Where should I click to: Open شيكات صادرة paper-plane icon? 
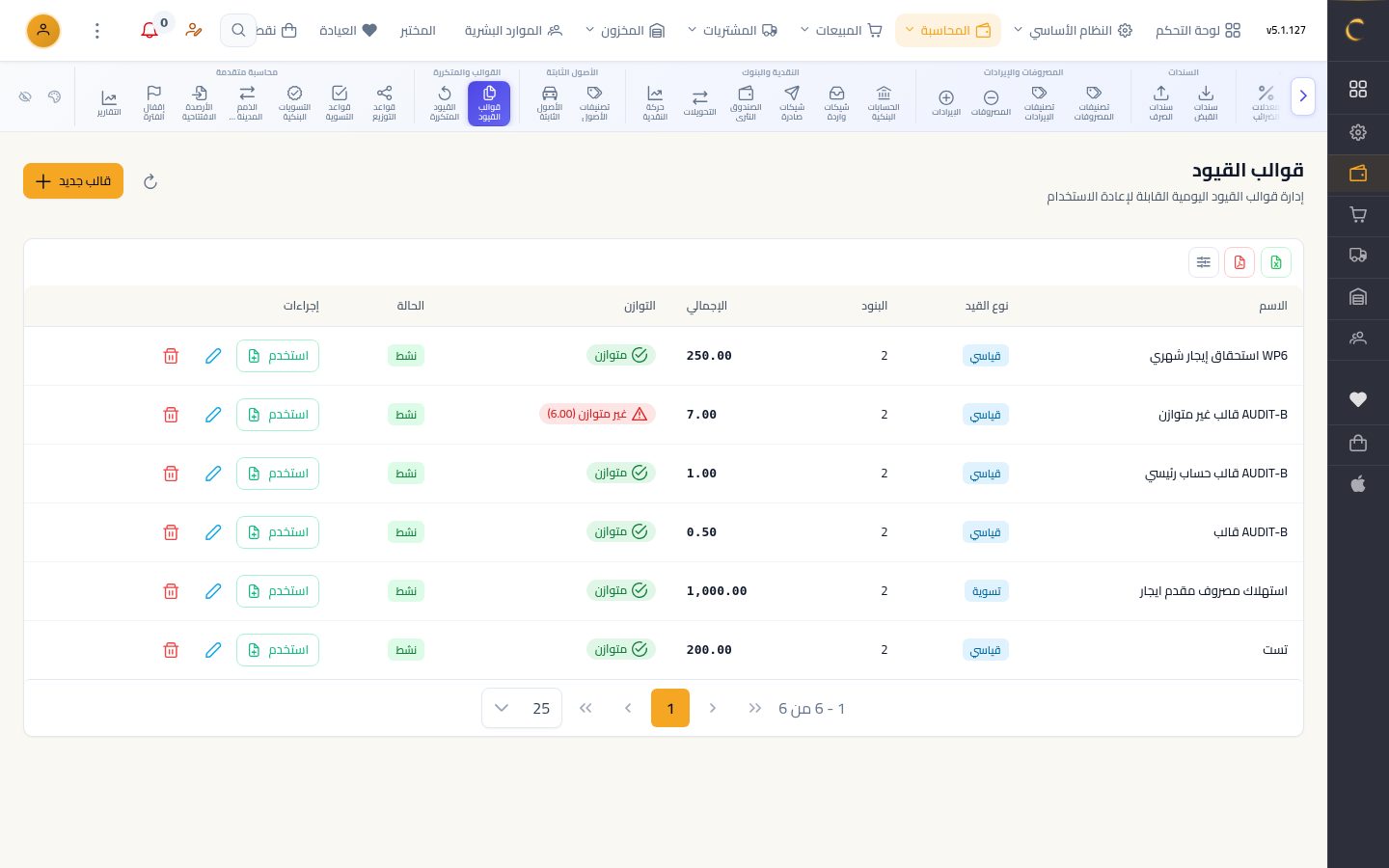point(792,103)
